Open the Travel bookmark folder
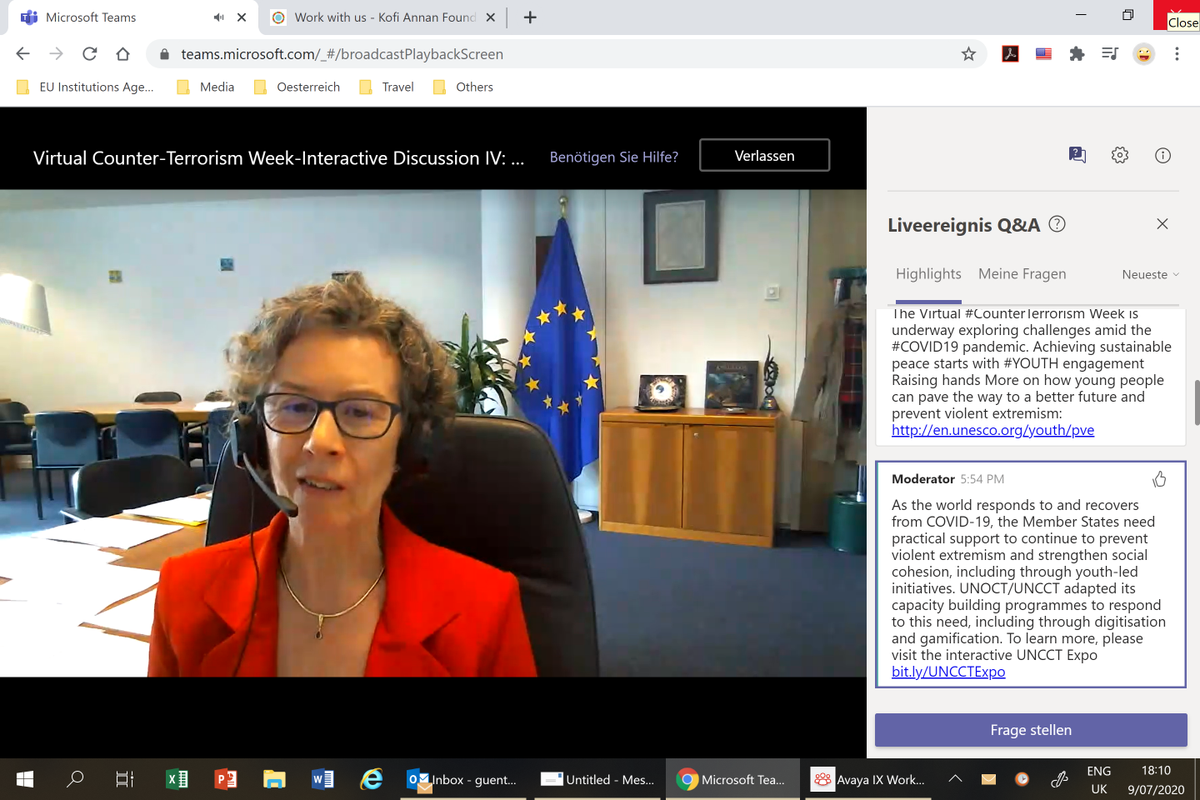The image size is (1200, 800). (387, 87)
